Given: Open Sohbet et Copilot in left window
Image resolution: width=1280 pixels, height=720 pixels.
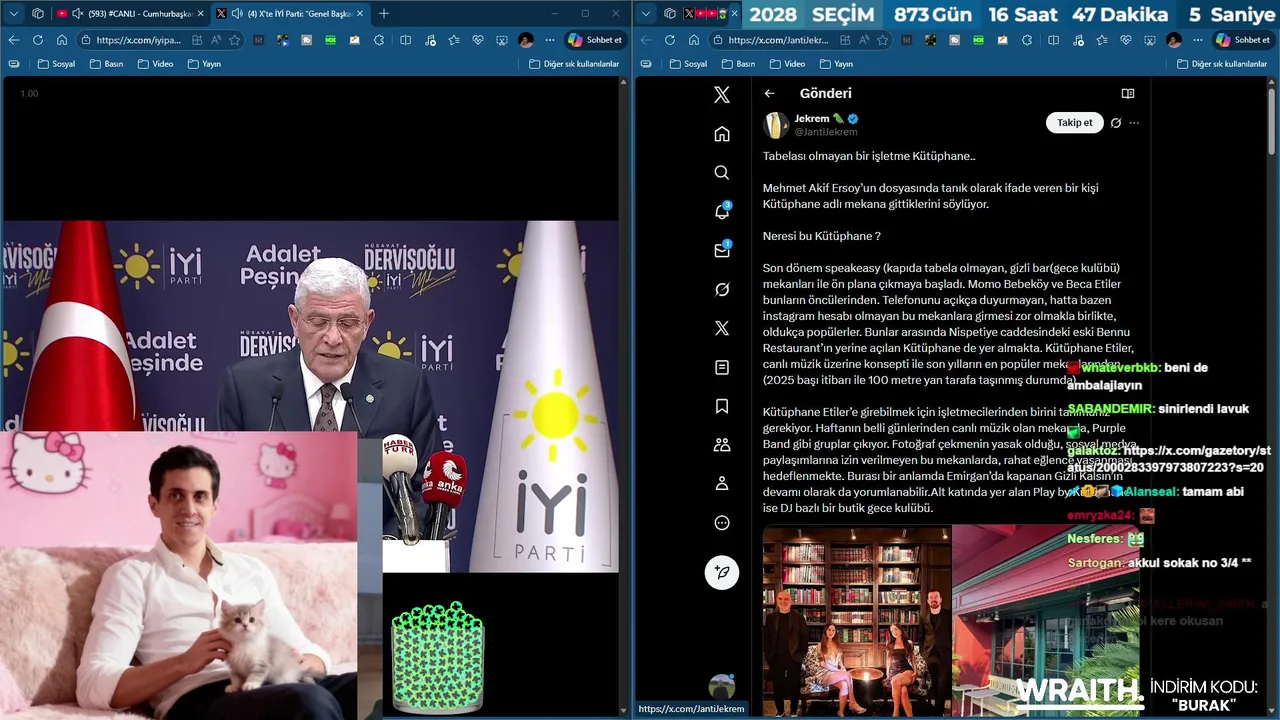Looking at the screenshot, I should (x=596, y=40).
